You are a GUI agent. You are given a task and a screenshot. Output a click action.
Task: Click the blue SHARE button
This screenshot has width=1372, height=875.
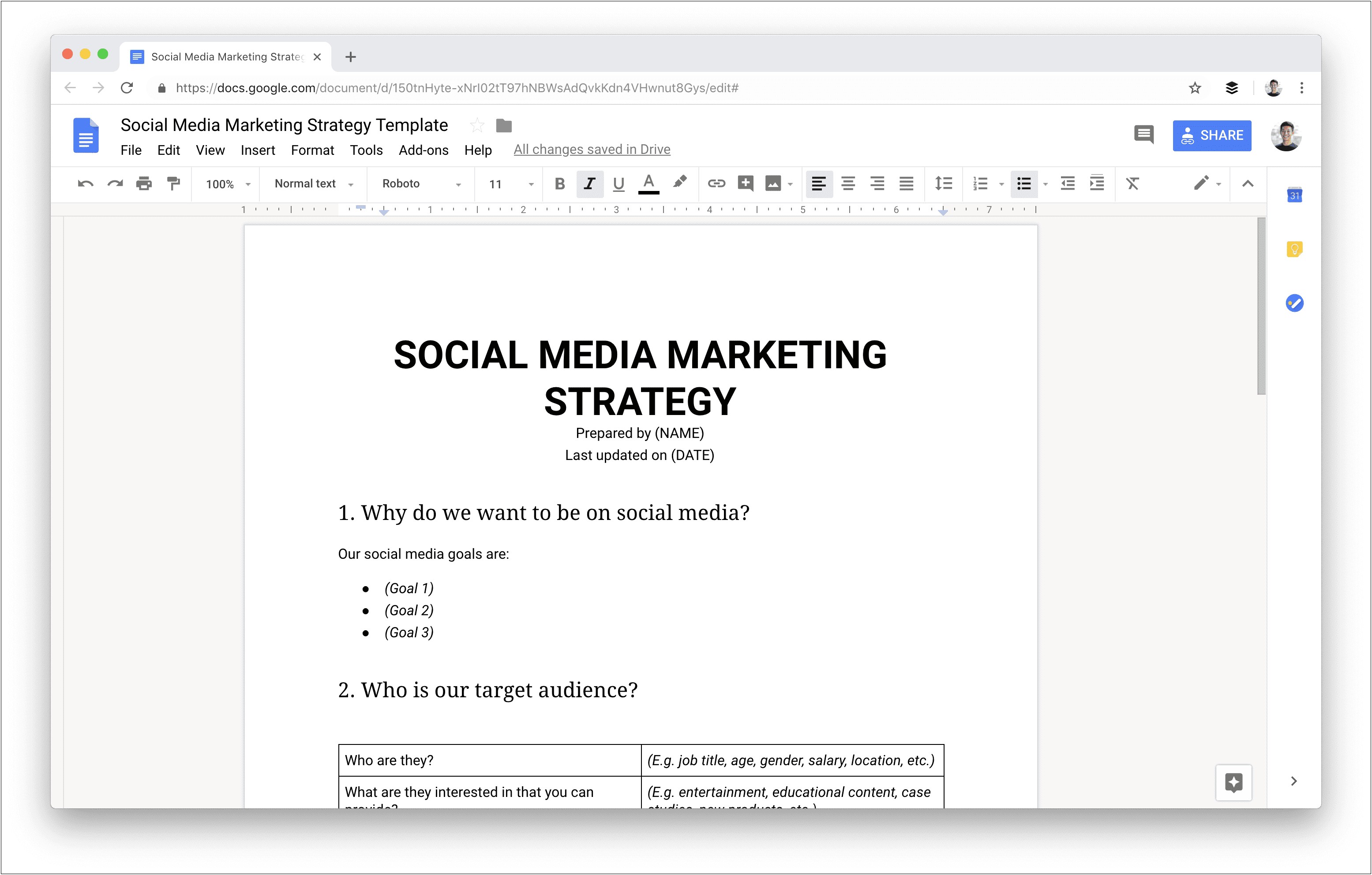tap(1212, 135)
